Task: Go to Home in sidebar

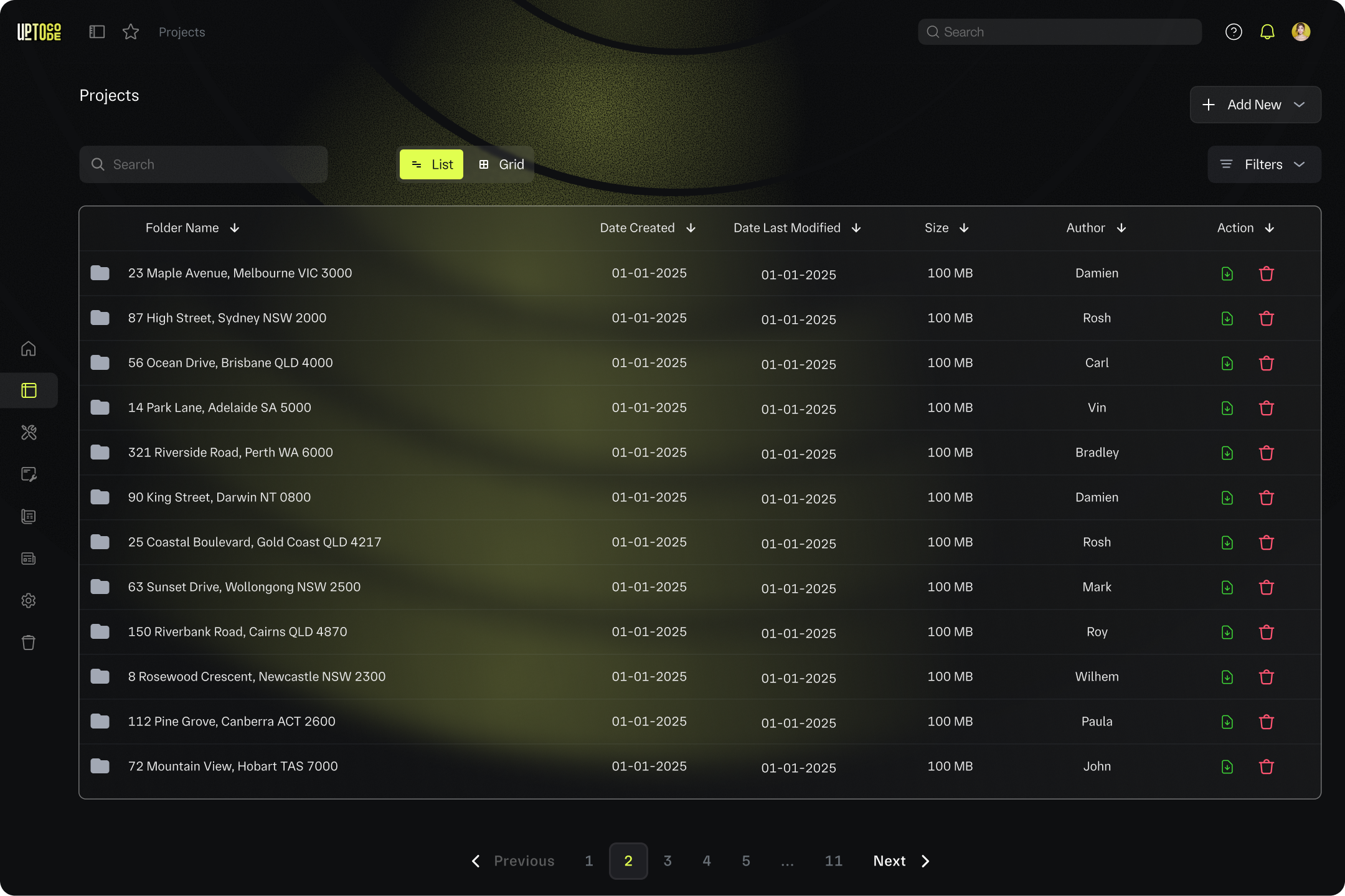Action: click(x=29, y=349)
